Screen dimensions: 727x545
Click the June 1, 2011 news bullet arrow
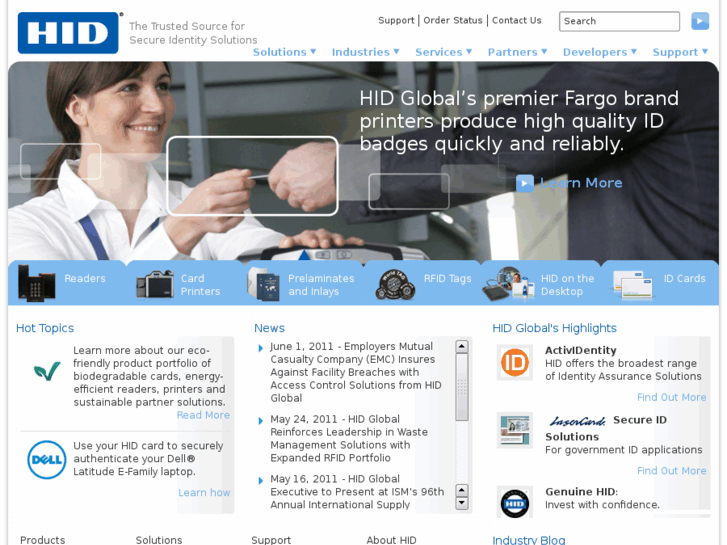(260, 348)
